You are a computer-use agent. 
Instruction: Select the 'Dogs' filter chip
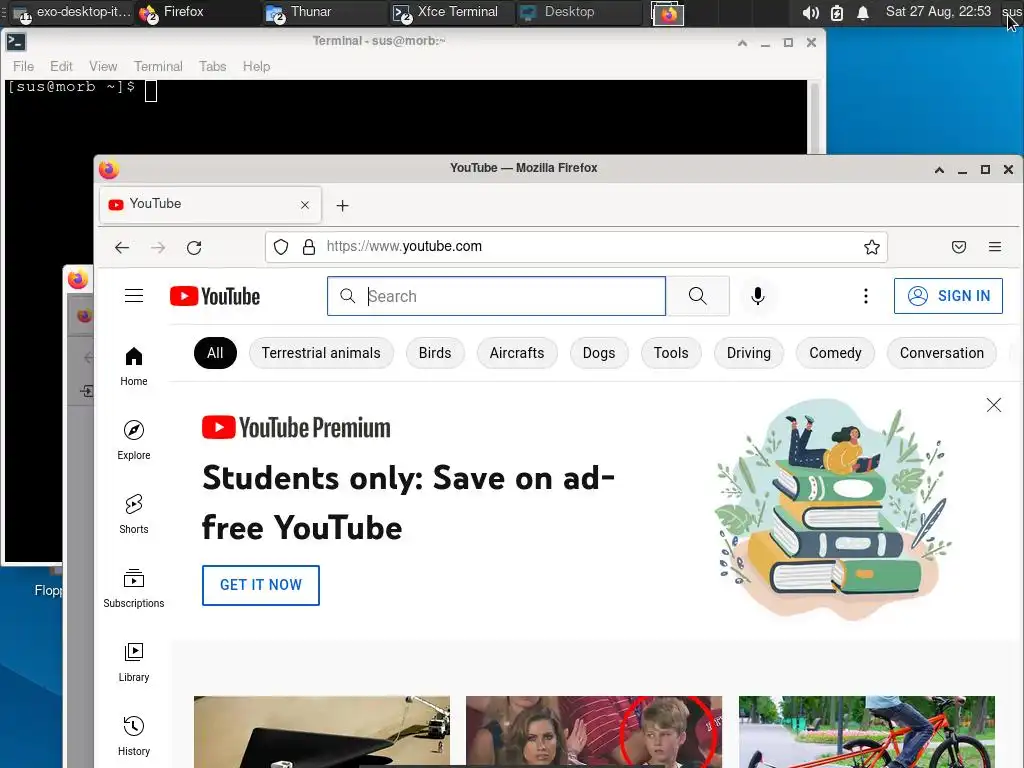(x=599, y=353)
